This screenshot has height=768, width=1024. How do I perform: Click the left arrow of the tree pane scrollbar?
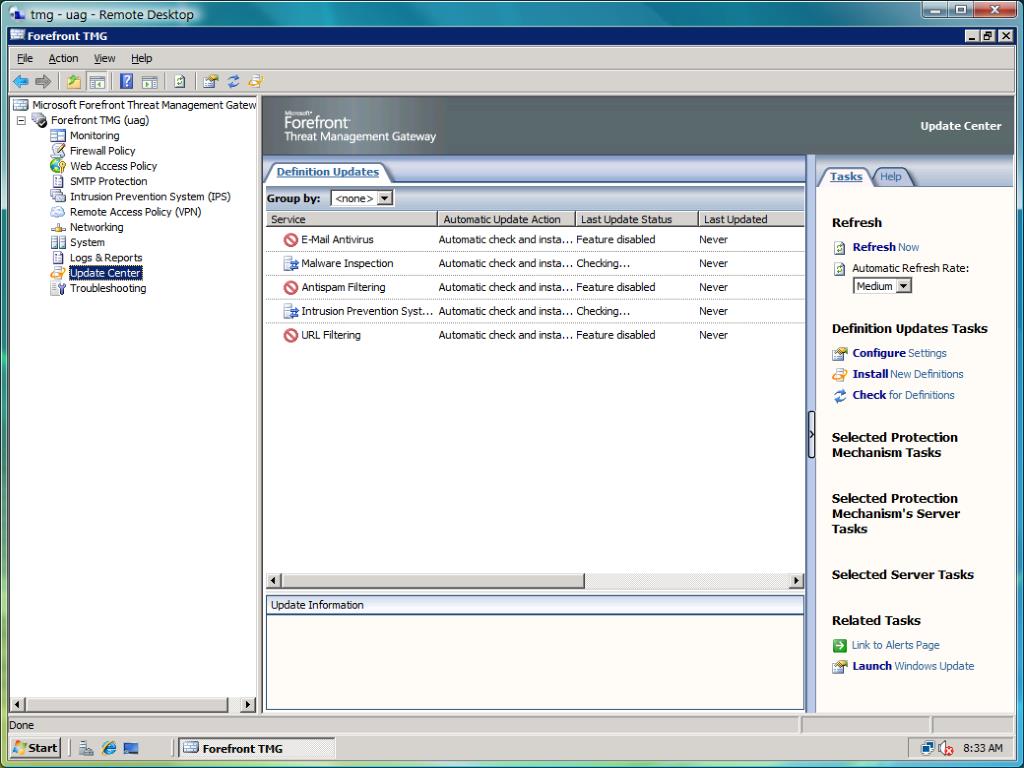(x=19, y=704)
